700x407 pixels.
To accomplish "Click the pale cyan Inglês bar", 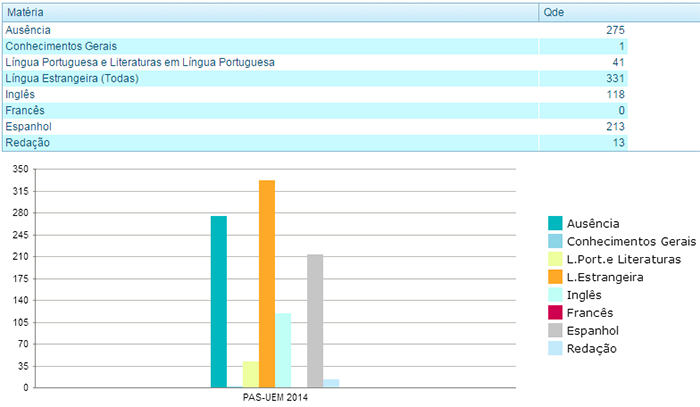I will 283,350.
